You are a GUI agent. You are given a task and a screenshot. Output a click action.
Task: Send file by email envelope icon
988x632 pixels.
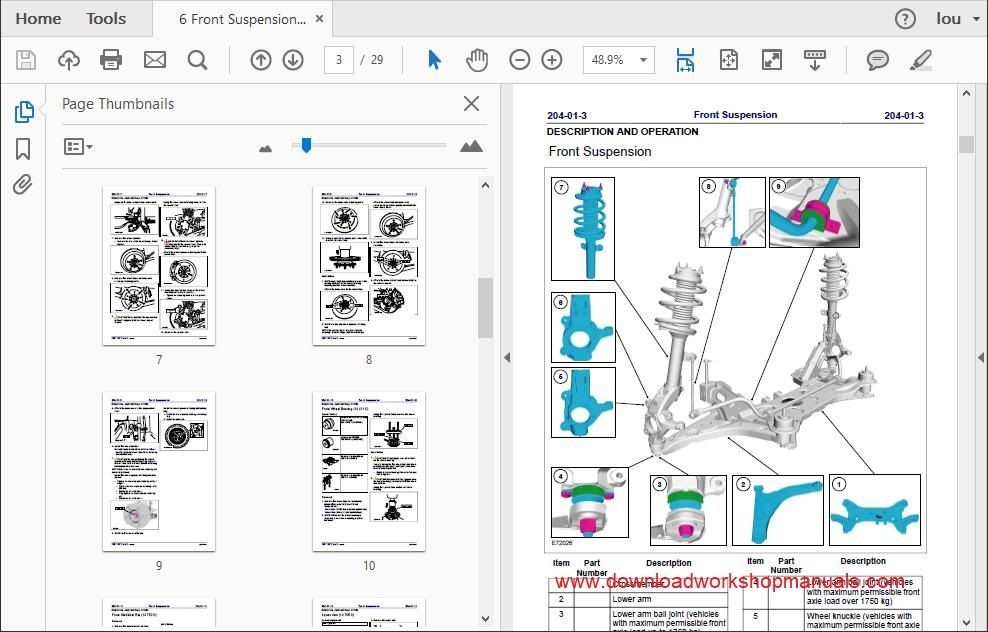(154, 60)
